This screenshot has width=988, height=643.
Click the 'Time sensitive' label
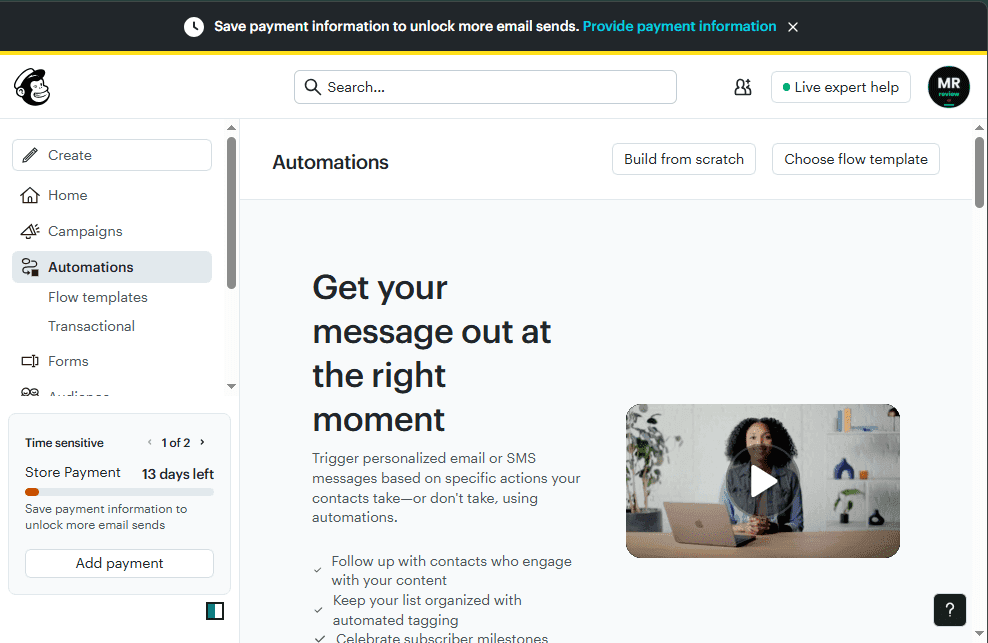pyautogui.click(x=64, y=443)
